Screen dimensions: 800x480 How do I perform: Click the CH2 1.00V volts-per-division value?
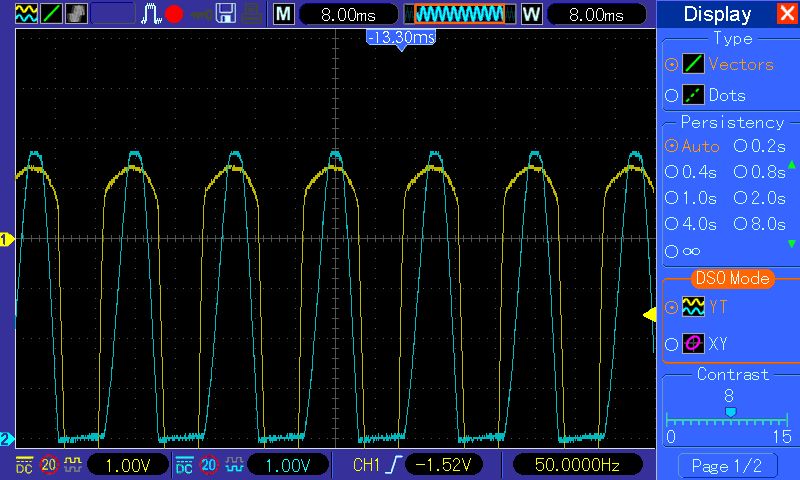[288, 465]
